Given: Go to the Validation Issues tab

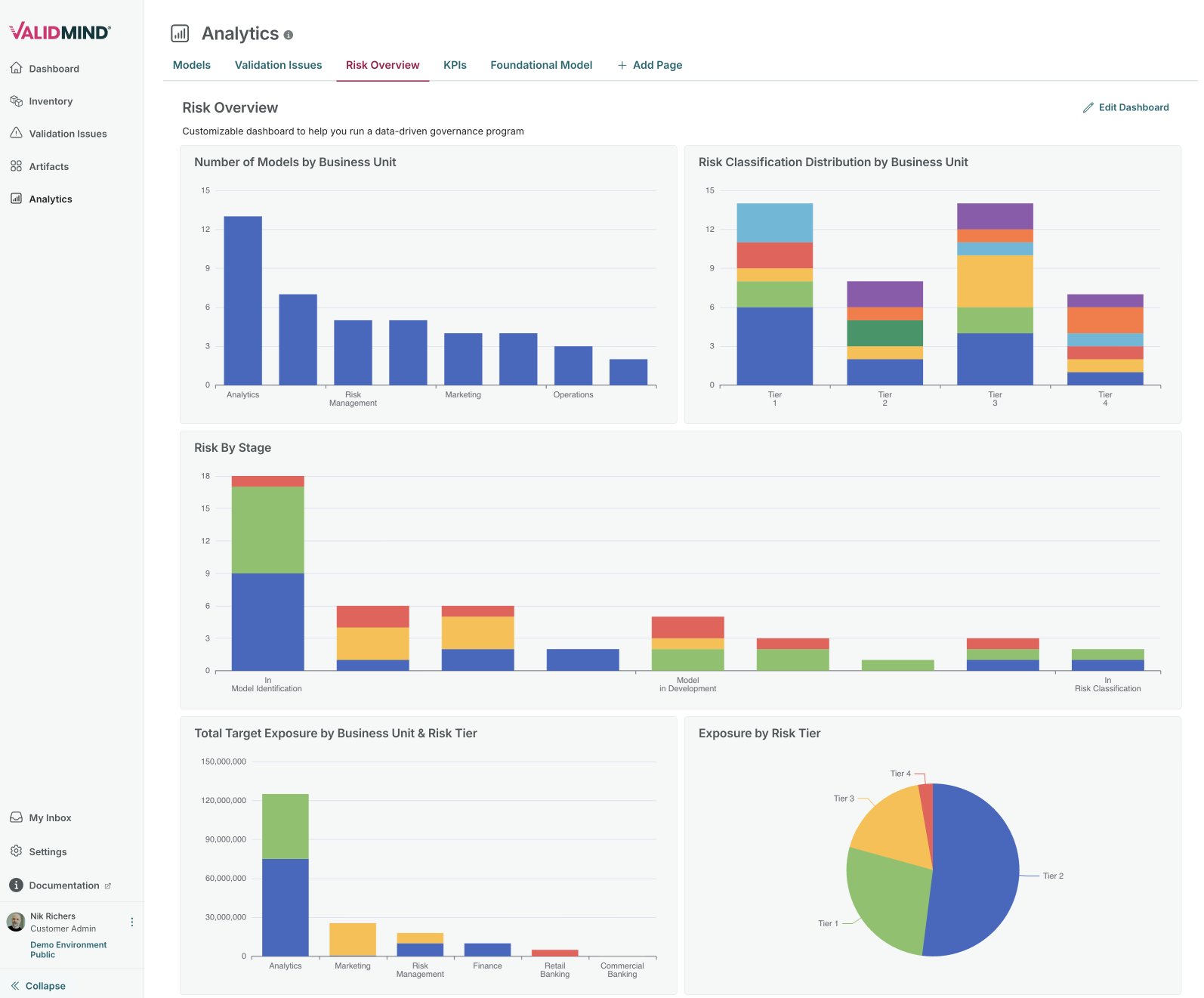Looking at the screenshot, I should pyautogui.click(x=278, y=65).
